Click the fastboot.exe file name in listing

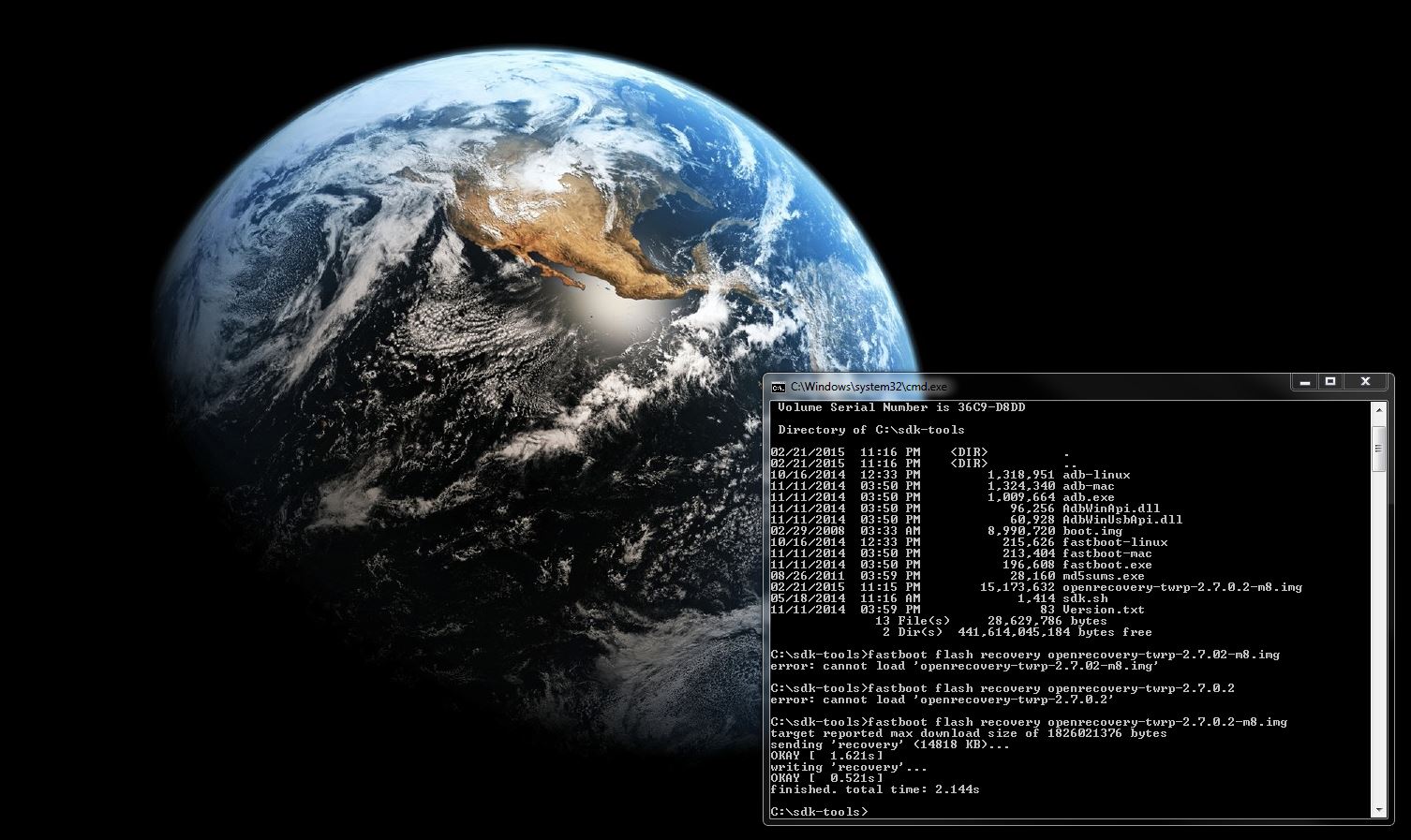[x=1107, y=565]
